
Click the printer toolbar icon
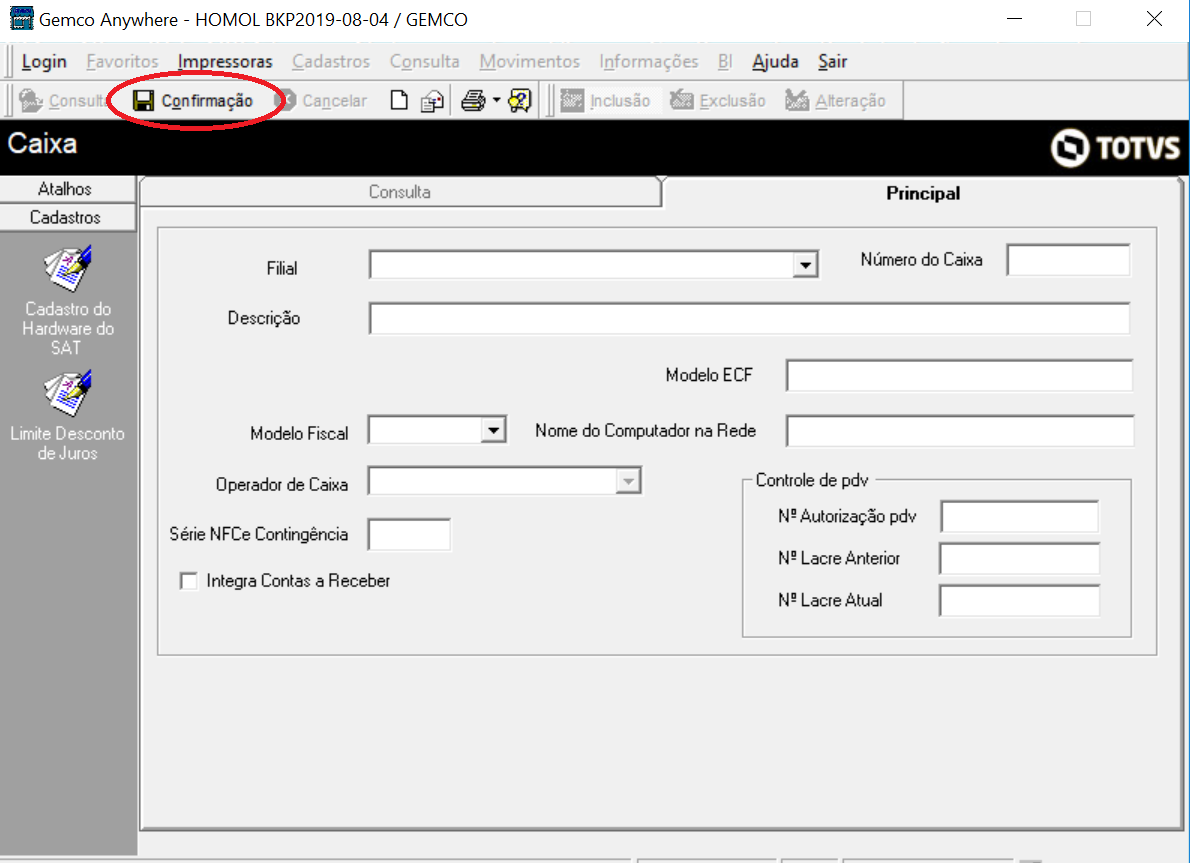coord(473,100)
